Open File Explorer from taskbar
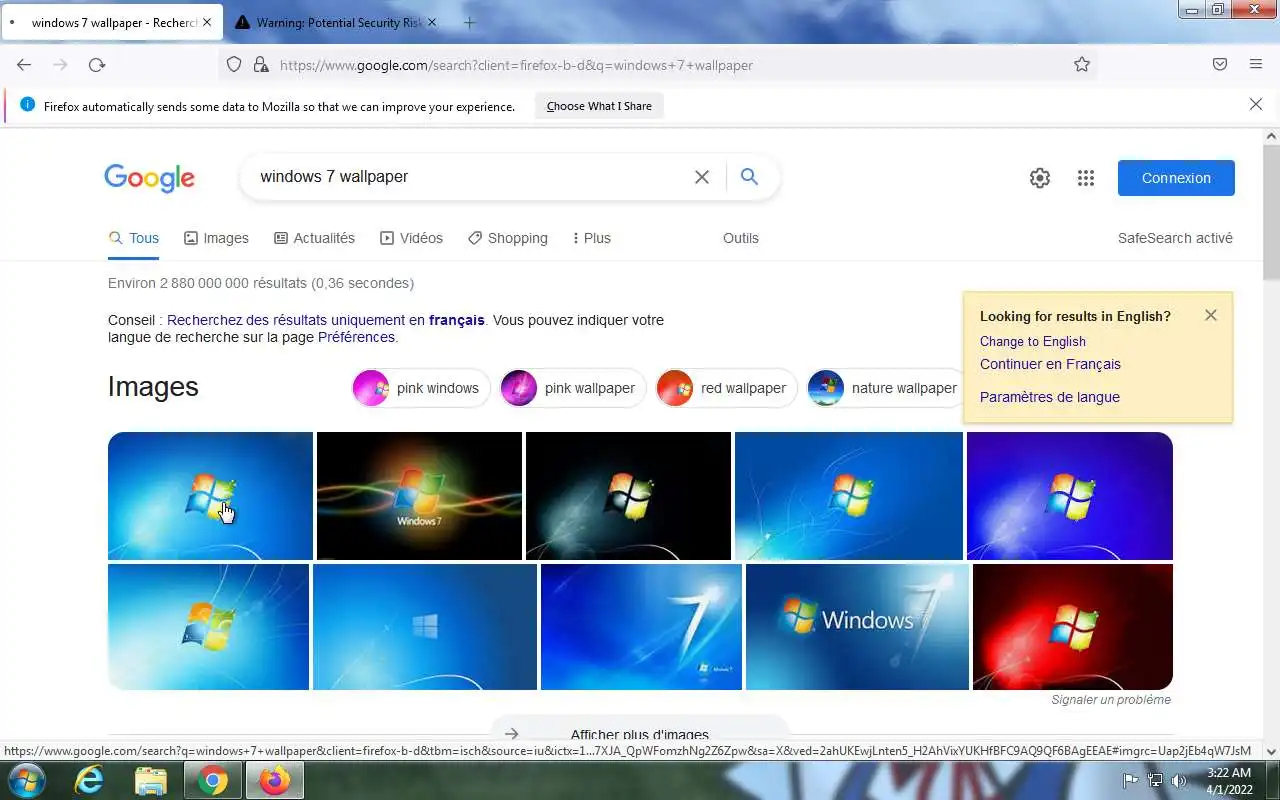Screen dimensions: 1280x800 tap(150, 780)
